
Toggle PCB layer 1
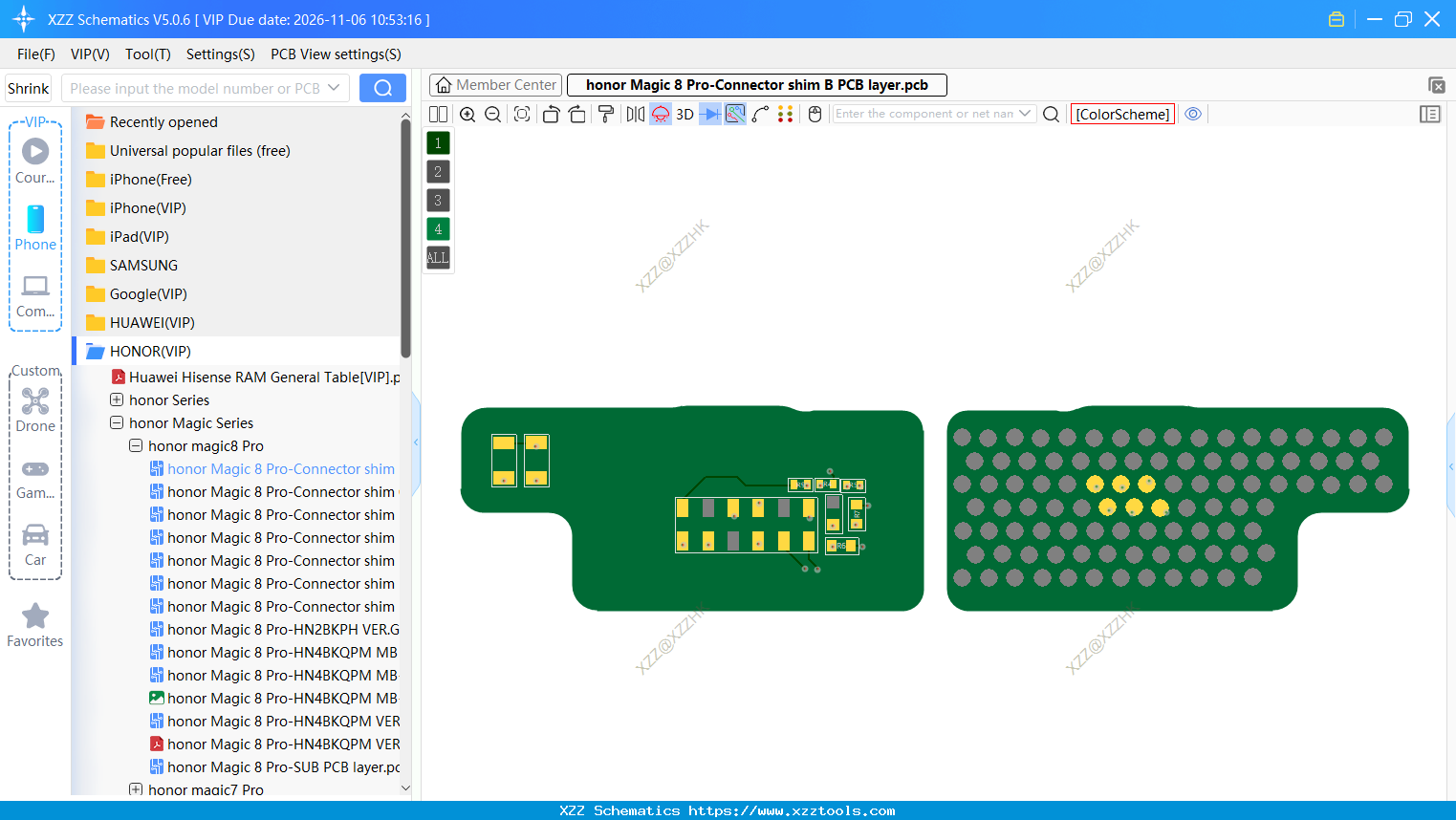coord(438,143)
